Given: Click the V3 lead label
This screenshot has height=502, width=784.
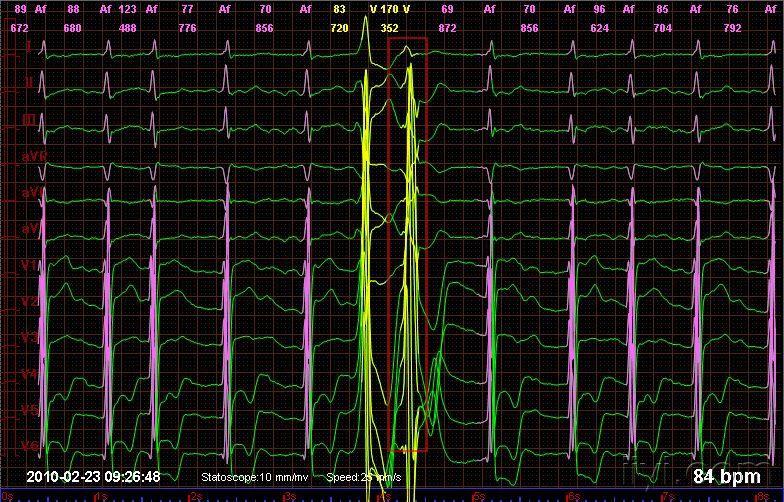Looking at the screenshot, I should 29,338.
